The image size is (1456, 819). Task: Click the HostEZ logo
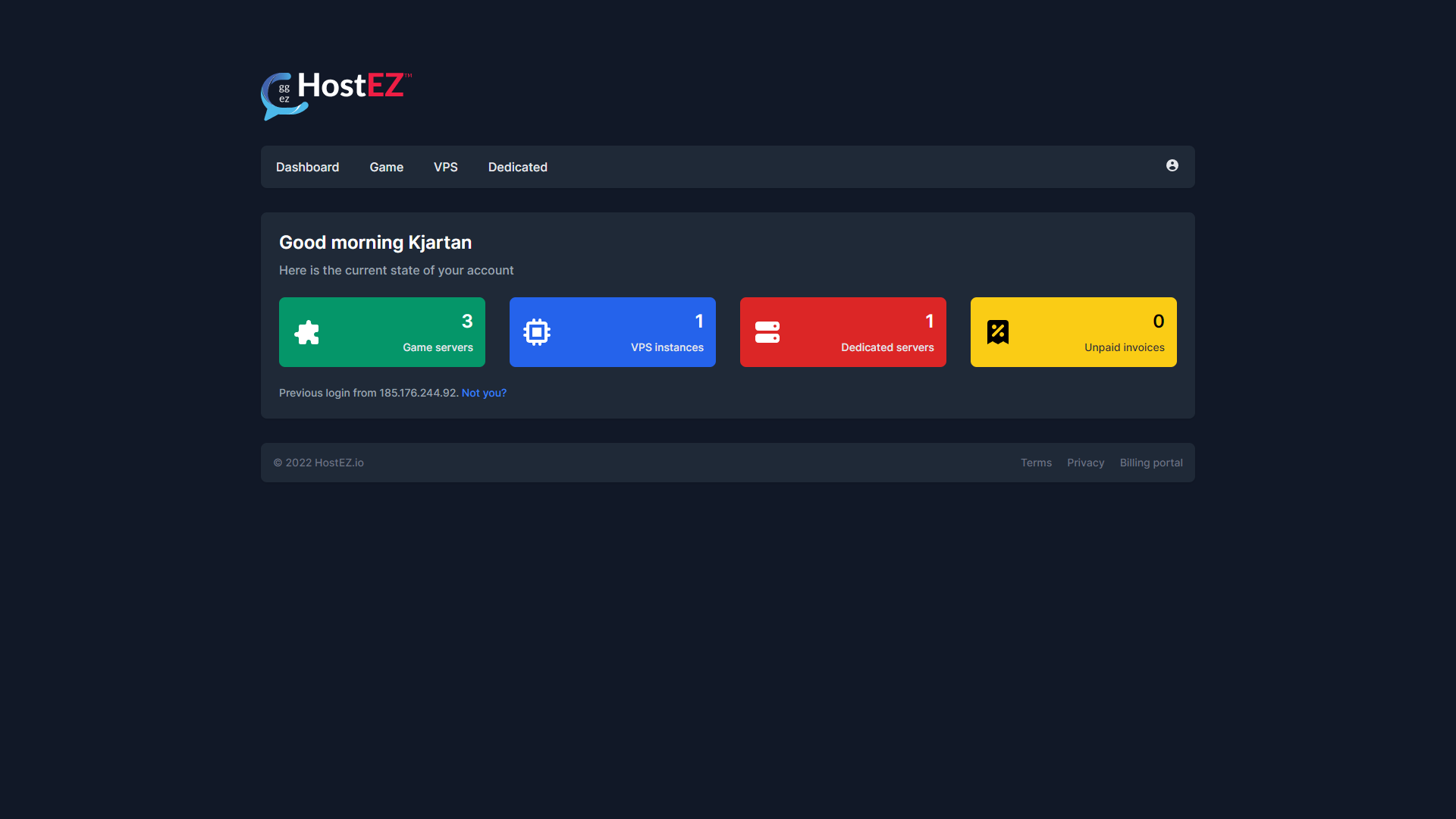pyautogui.click(x=336, y=95)
